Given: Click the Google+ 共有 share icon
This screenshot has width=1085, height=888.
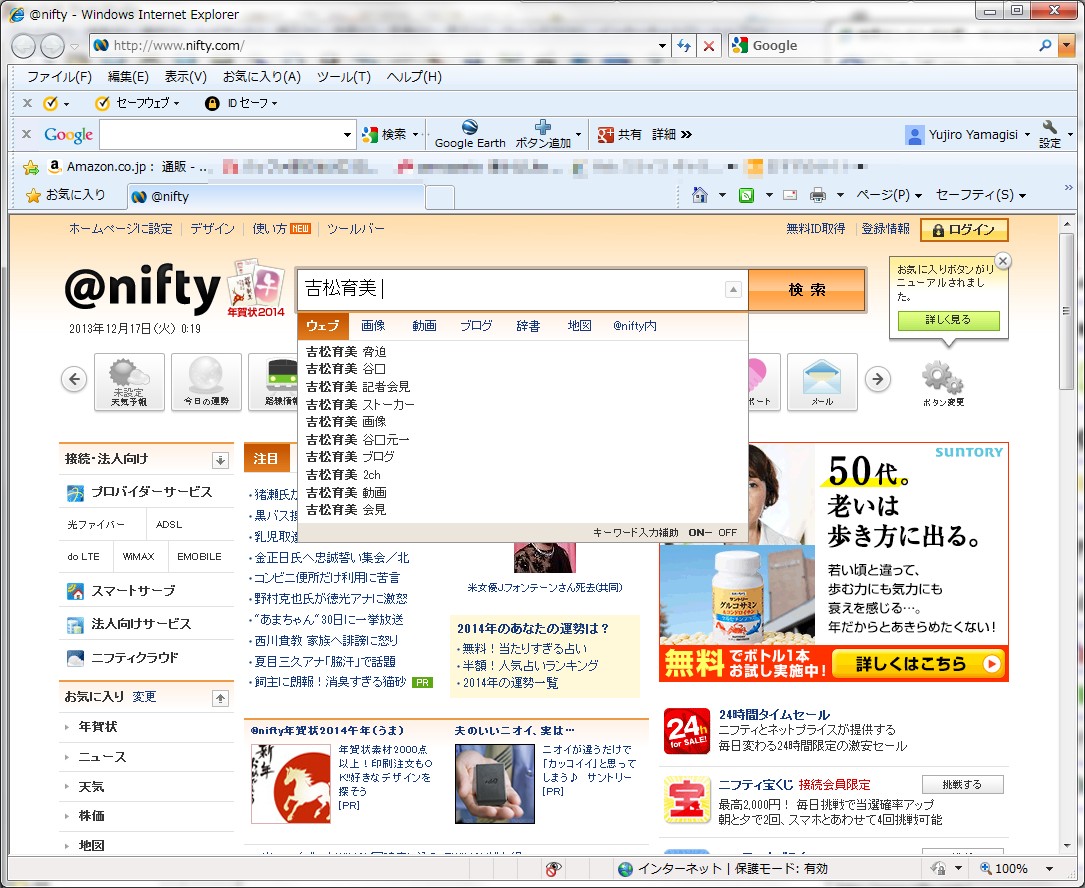Looking at the screenshot, I should (605, 134).
